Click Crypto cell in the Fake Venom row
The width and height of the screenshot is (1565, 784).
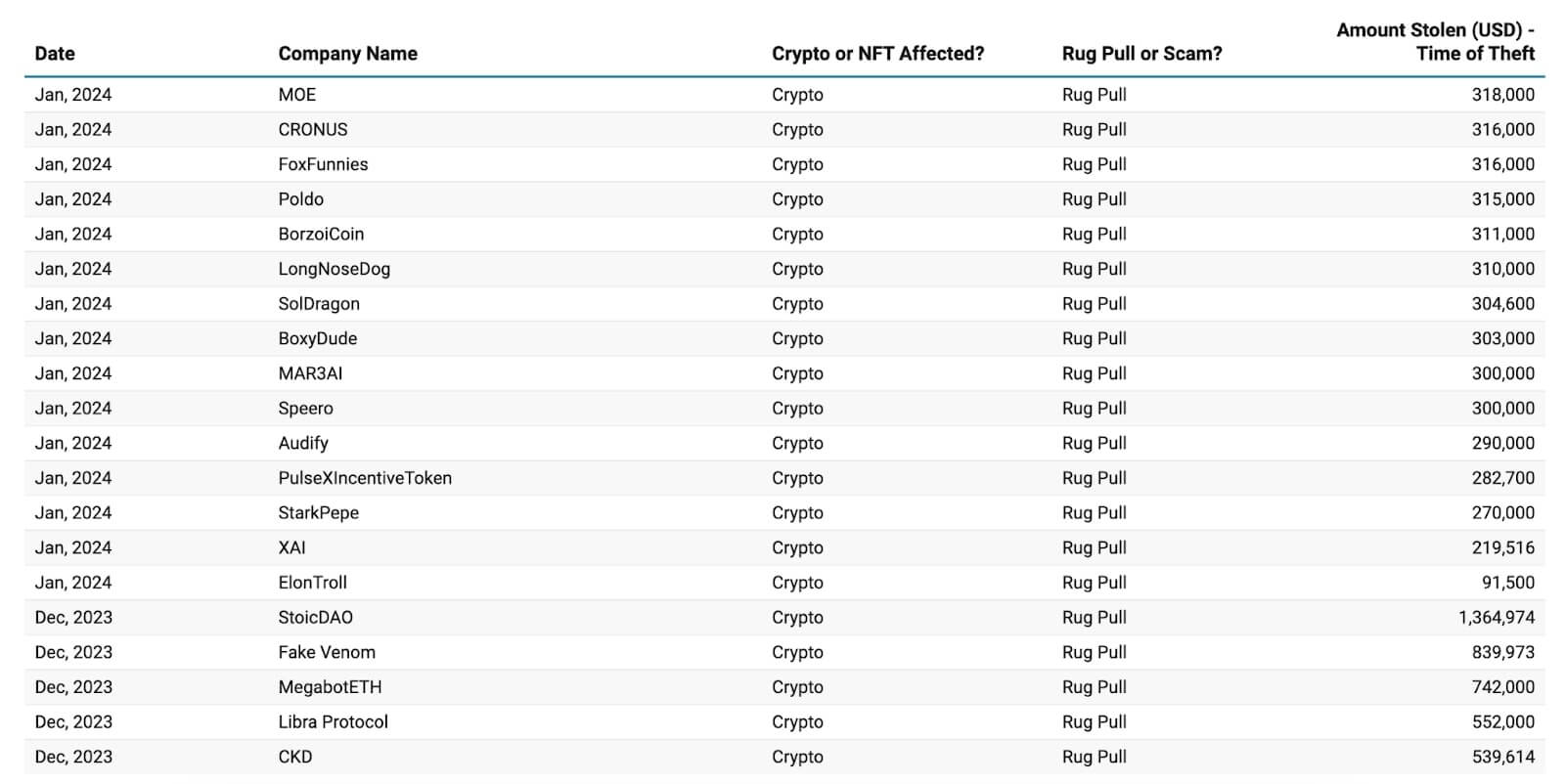[x=797, y=653]
